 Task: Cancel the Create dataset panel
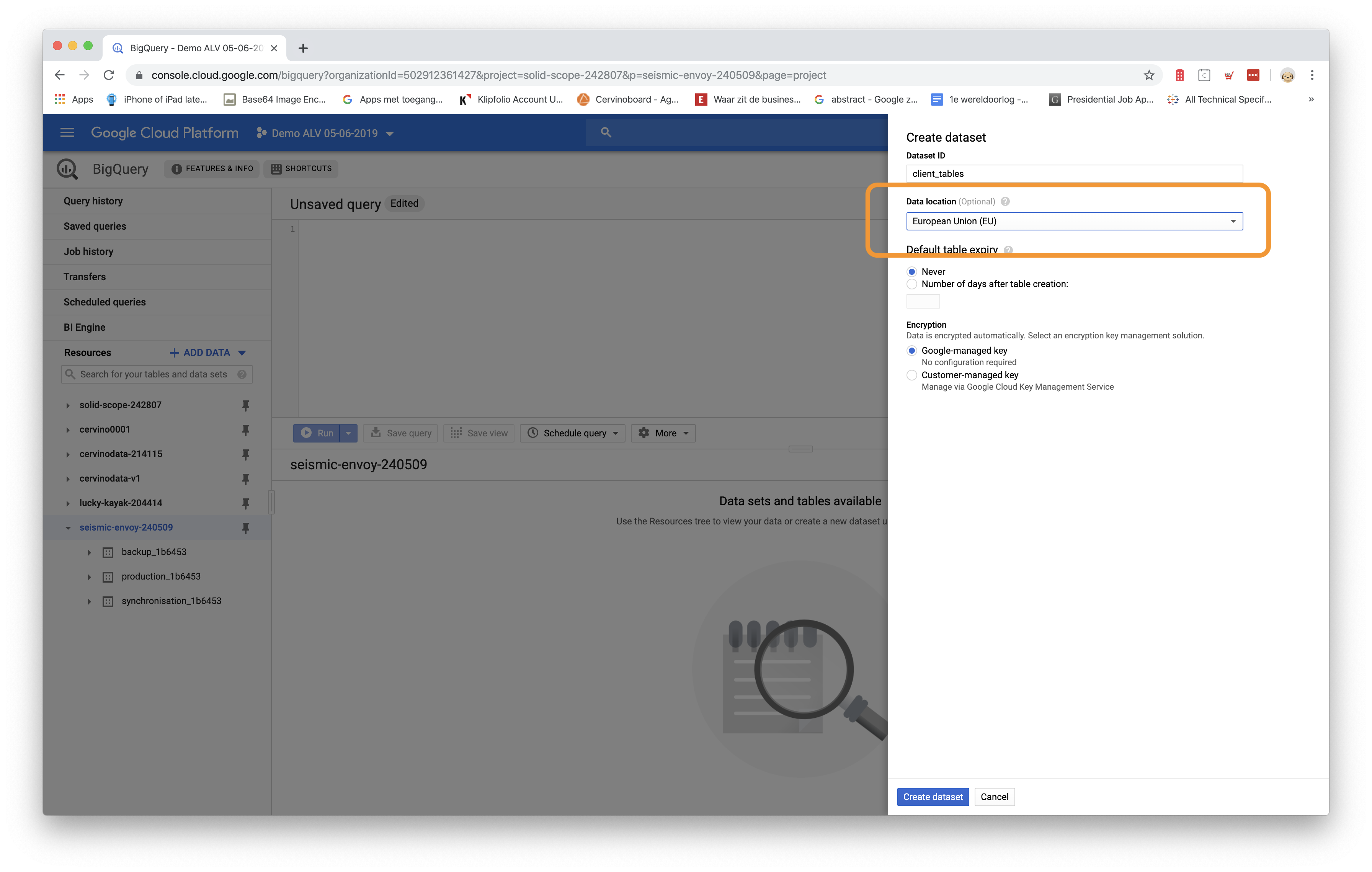point(994,797)
